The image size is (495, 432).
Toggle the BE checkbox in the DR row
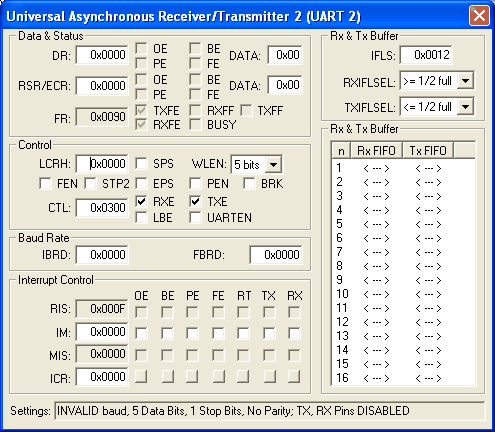point(195,48)
